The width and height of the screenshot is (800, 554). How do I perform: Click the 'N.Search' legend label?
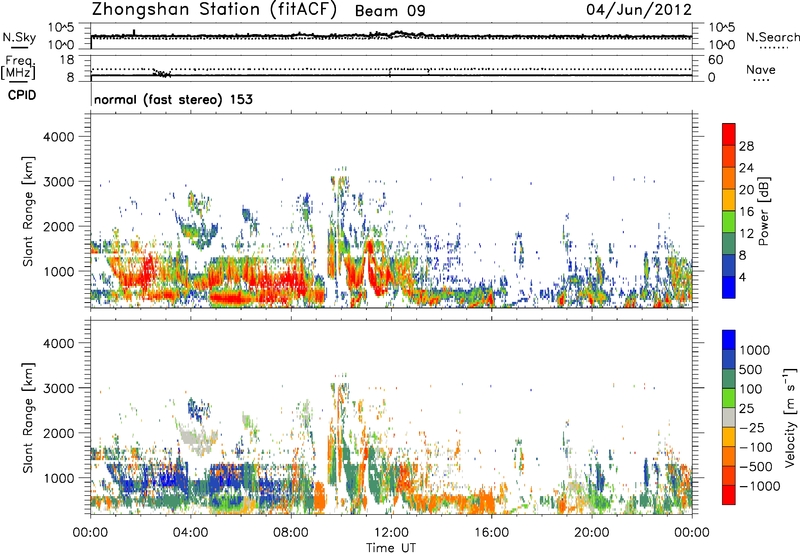pos(773,37)
